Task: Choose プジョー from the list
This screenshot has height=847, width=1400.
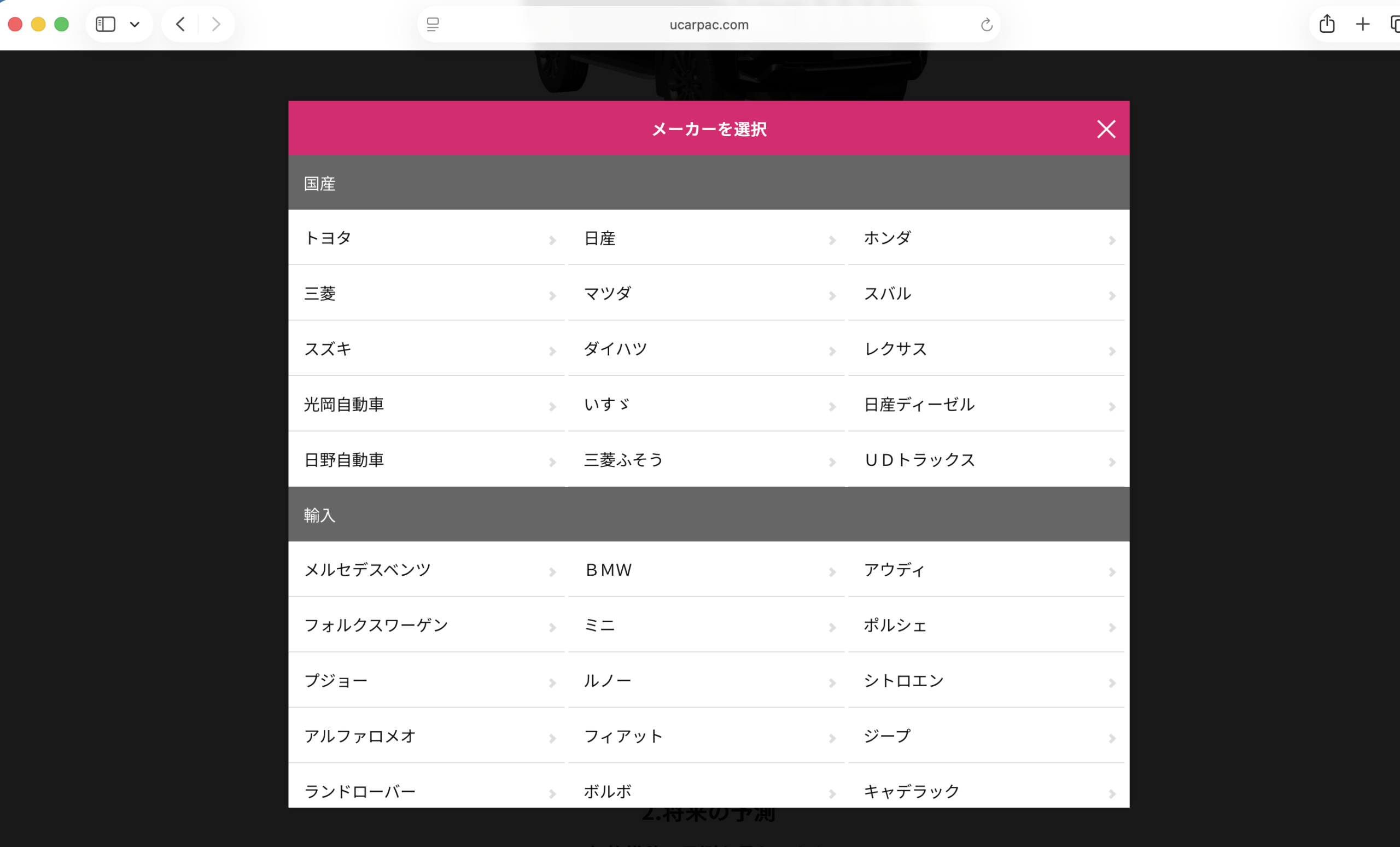Action: [427, 681]
